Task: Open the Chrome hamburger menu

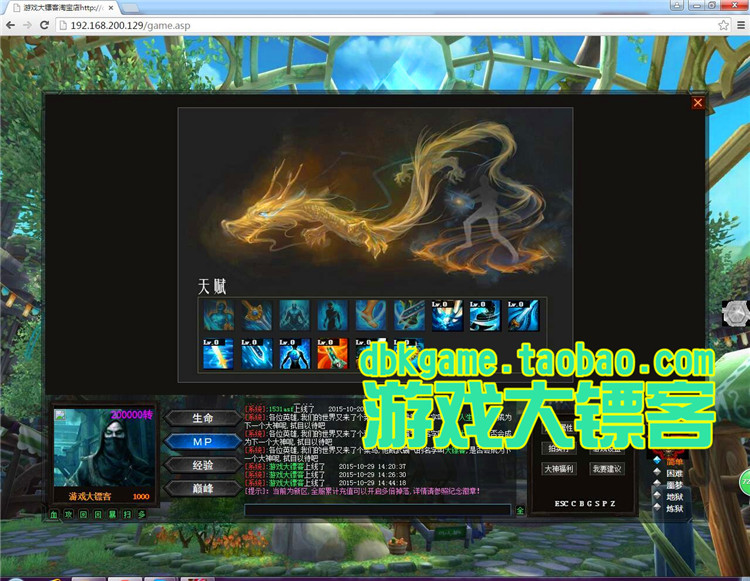Action: pyautogui.click(x=740, y=25)
